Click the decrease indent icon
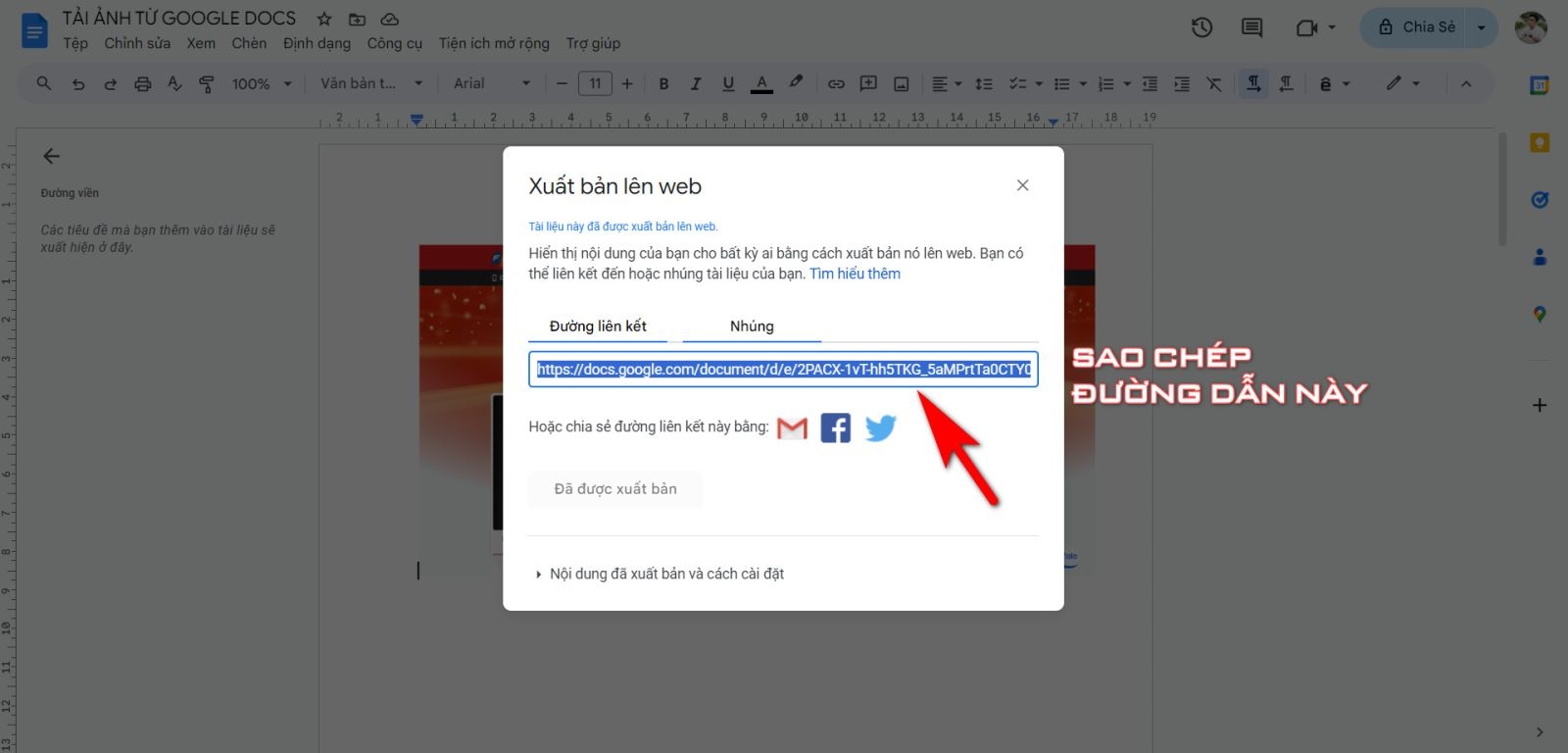The image size is (1568, 753). 1150,83
